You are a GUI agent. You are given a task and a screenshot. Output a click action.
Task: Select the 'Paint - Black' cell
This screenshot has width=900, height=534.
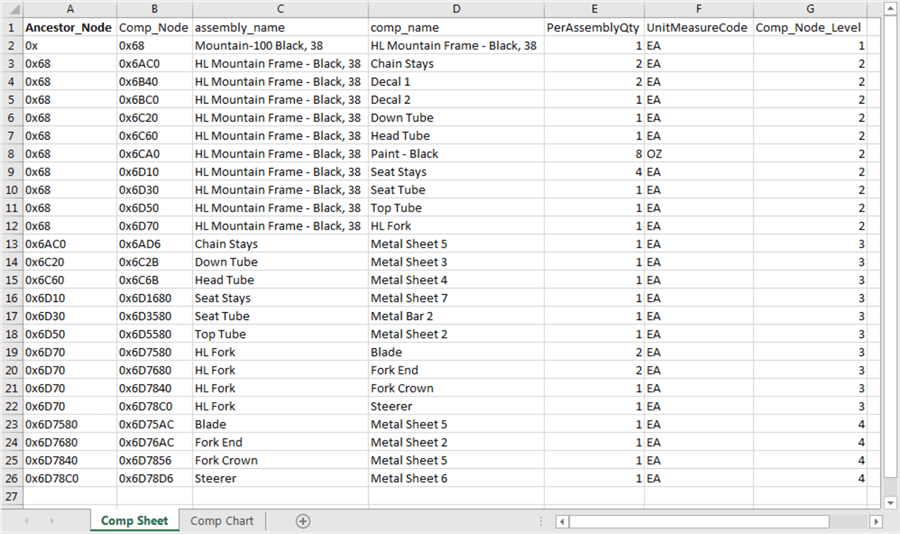click(456, 154)
